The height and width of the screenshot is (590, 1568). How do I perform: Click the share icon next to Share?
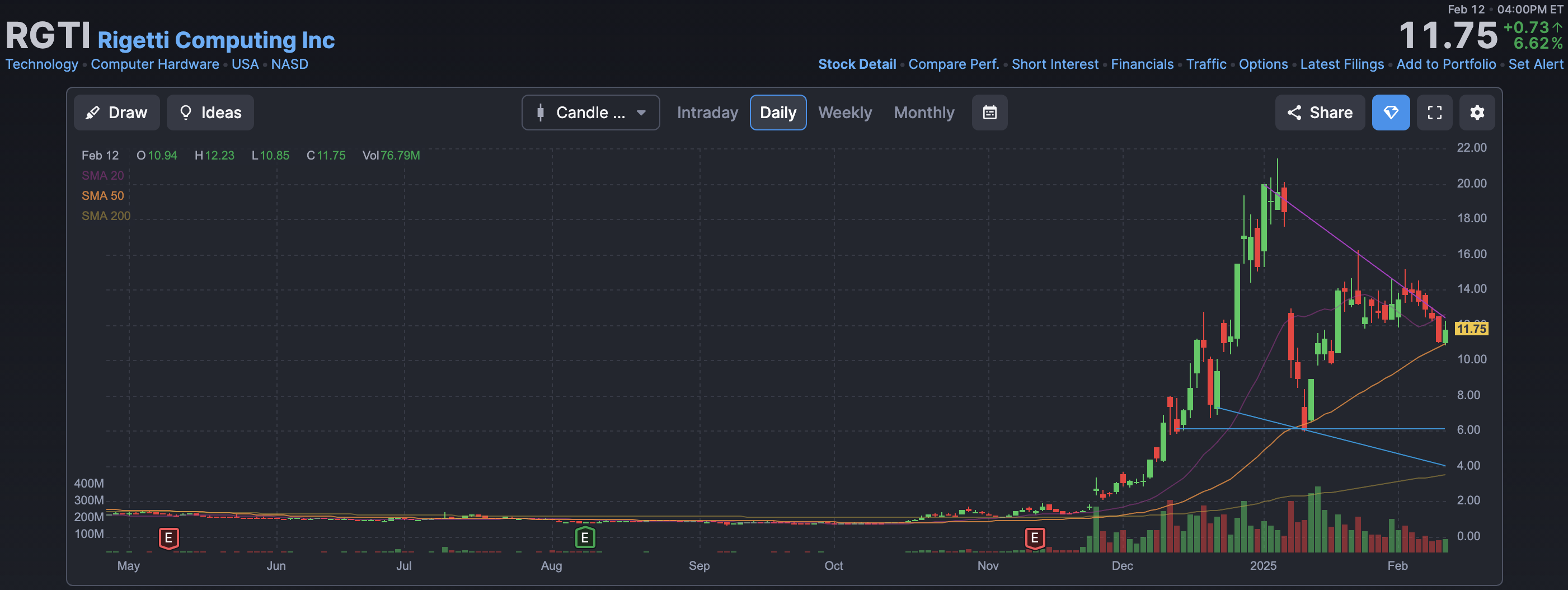click(1294, 113)
